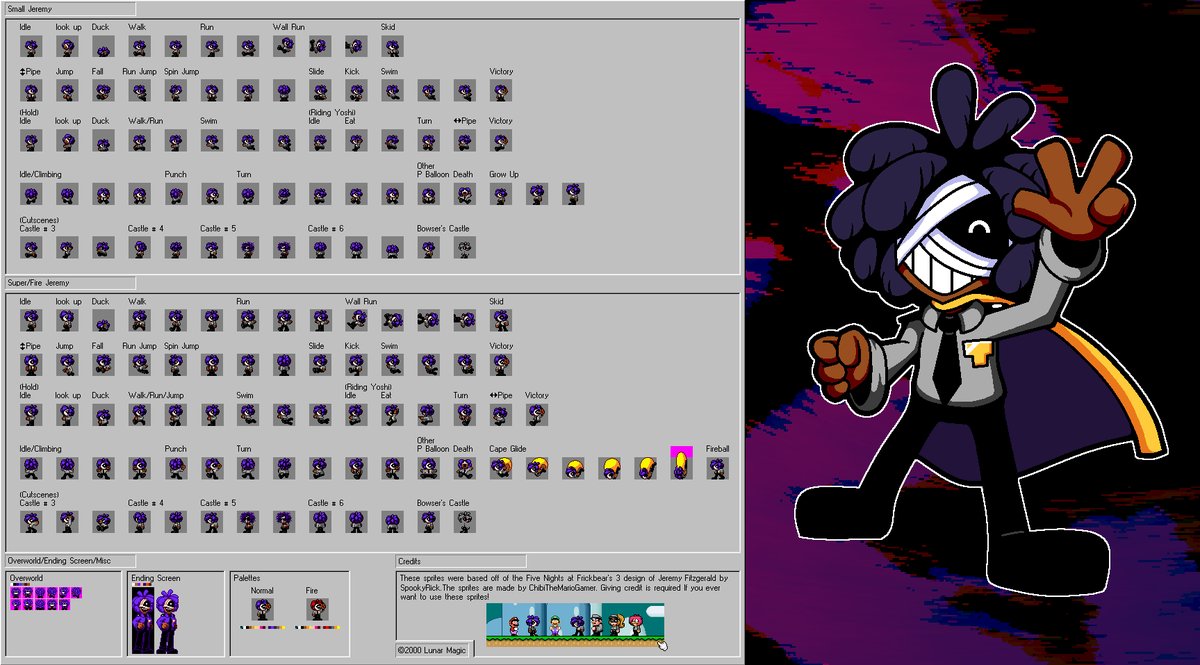Select the Slide sprite in Super/Fire Jeremy panel
The image size is (1200, 665).
320,365
